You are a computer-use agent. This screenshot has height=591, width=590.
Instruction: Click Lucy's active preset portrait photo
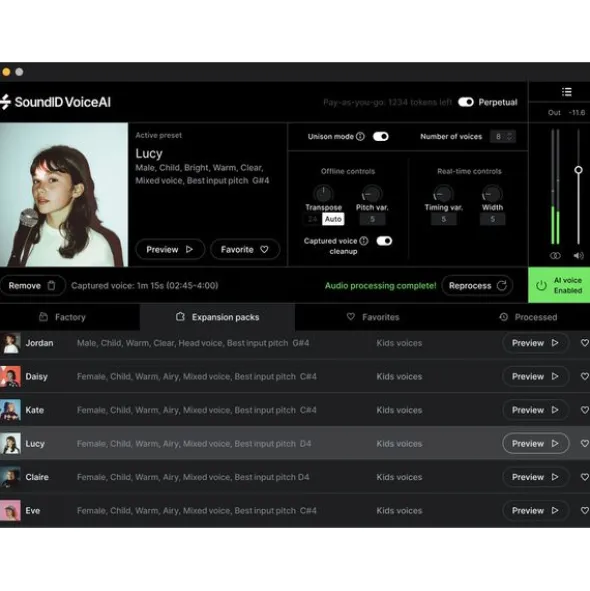(x=64, y=194)
